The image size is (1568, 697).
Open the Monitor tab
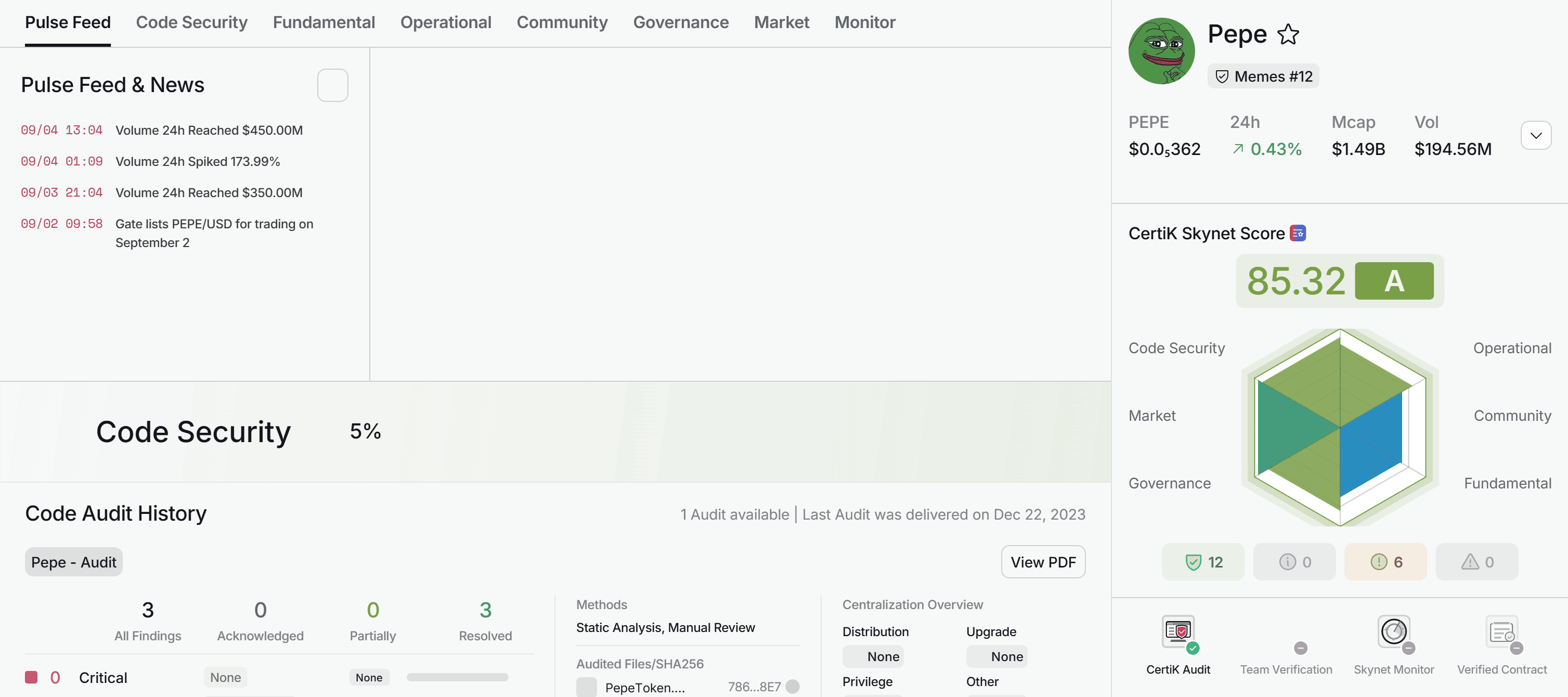coord(865,22)
